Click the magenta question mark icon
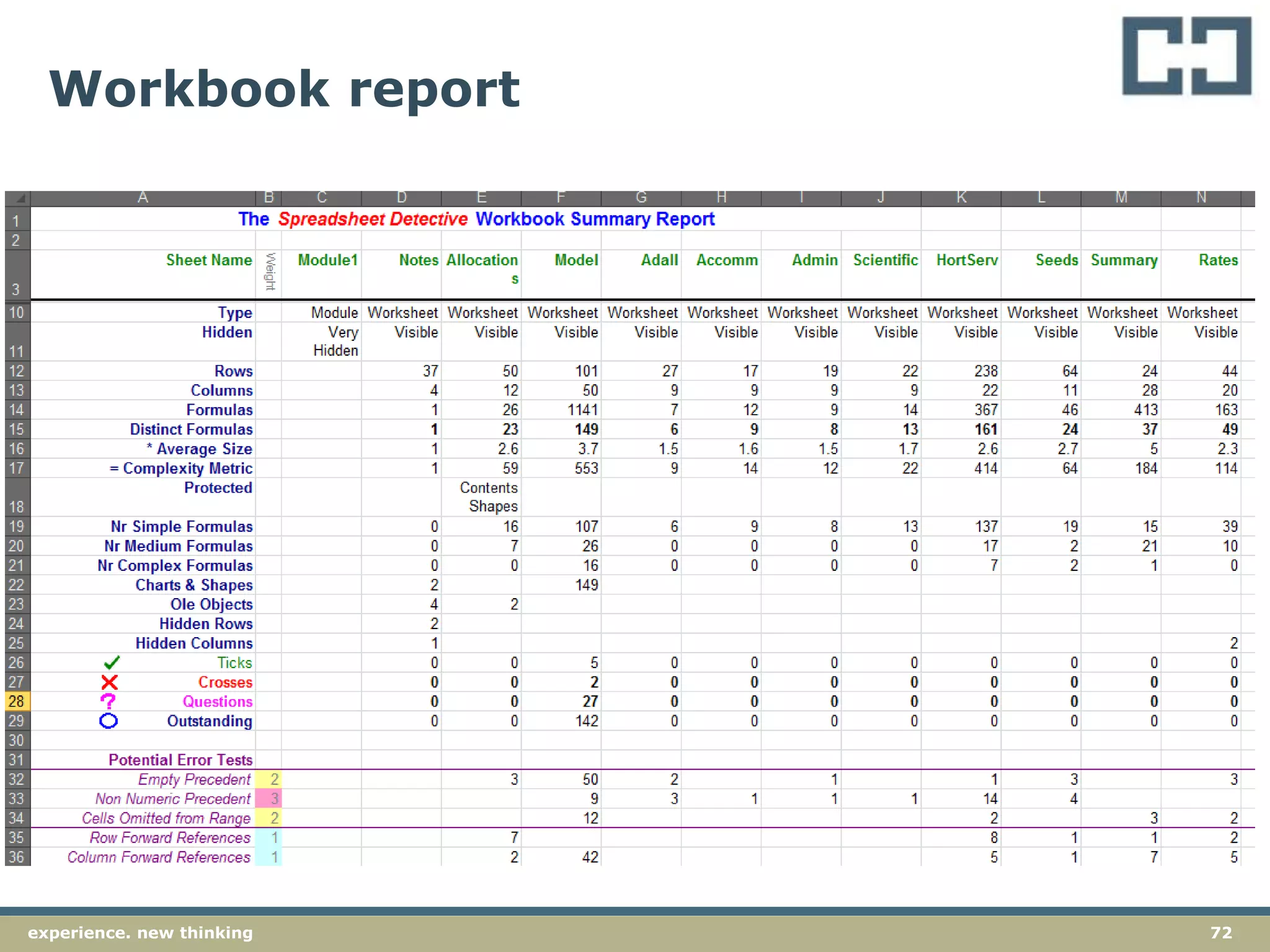Image resolution: width=1270 pixels, height=952 pixels. pyautogui.click(x=108, y=702)
